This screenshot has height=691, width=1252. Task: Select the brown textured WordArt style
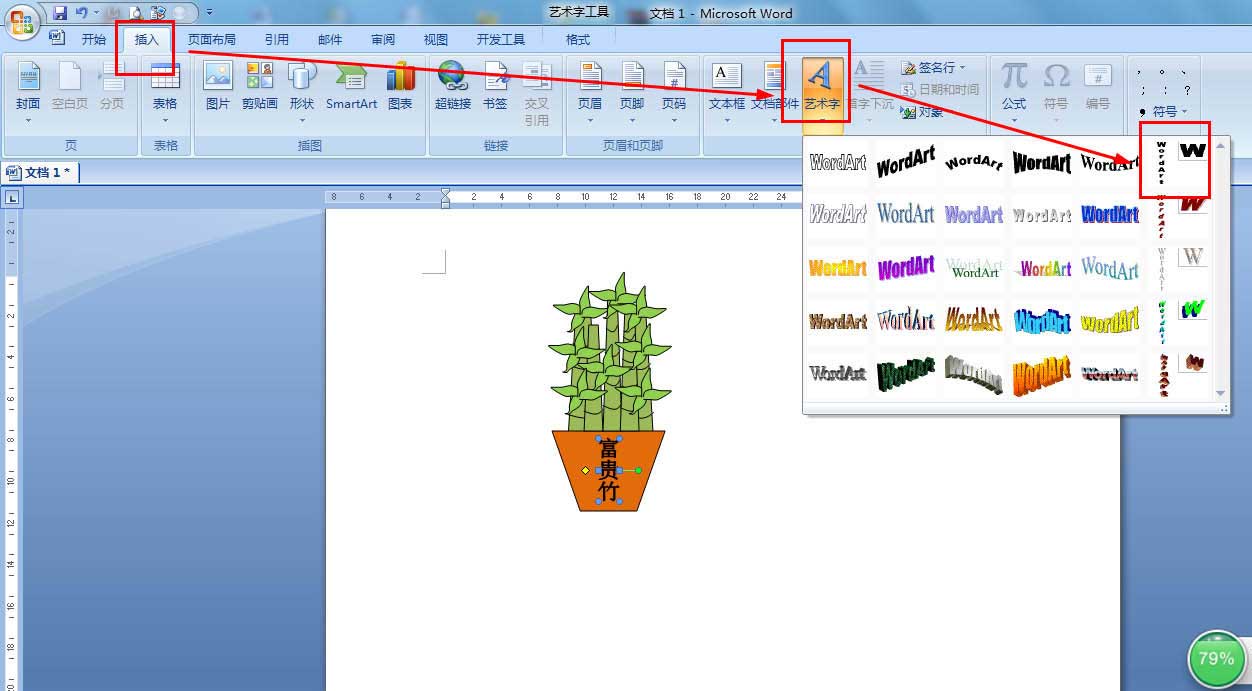838,322
